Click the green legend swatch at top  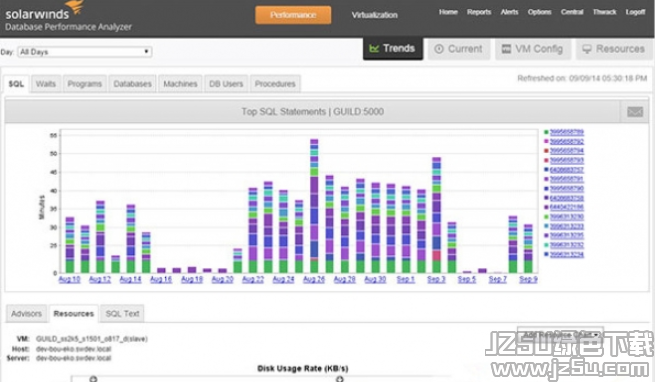click(x=546, y=132)
